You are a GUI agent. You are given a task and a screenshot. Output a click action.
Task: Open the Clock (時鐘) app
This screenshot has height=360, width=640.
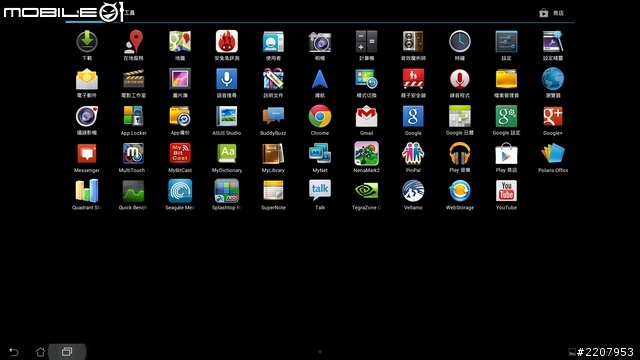pyautogui.click(x=460, y=42)
